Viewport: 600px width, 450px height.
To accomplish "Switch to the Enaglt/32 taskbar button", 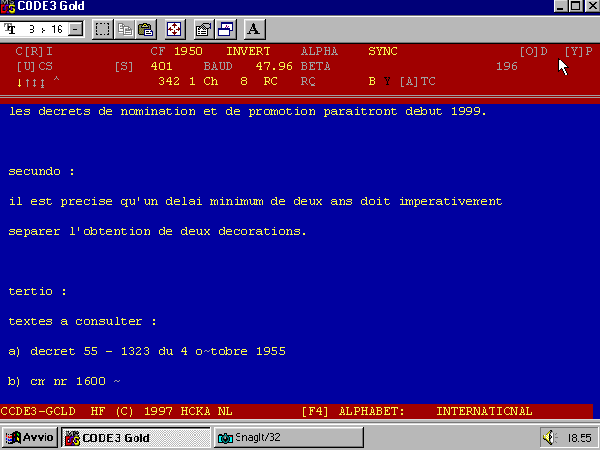I will click(268, 437).
